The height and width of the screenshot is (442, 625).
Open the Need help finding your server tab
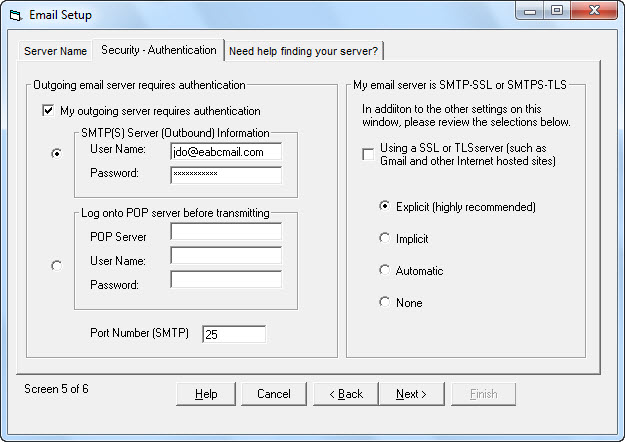click(303, 51)
